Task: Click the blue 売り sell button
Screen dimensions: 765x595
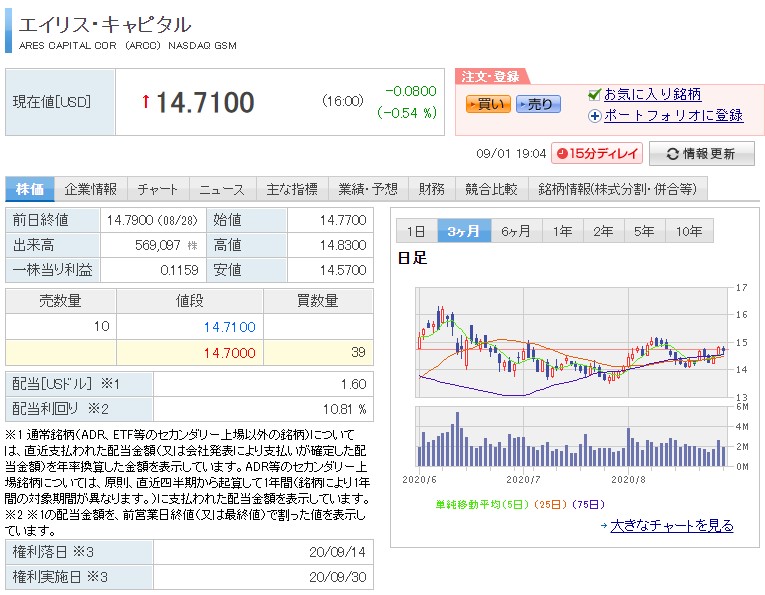Action: pos(539,104)
